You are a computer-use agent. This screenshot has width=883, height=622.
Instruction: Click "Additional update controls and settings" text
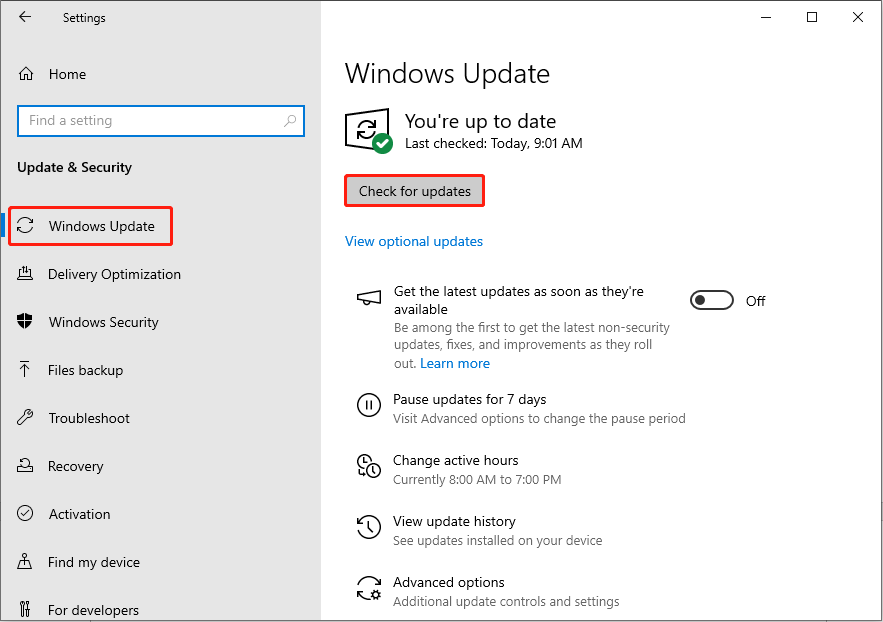click(x=506, y=601)
